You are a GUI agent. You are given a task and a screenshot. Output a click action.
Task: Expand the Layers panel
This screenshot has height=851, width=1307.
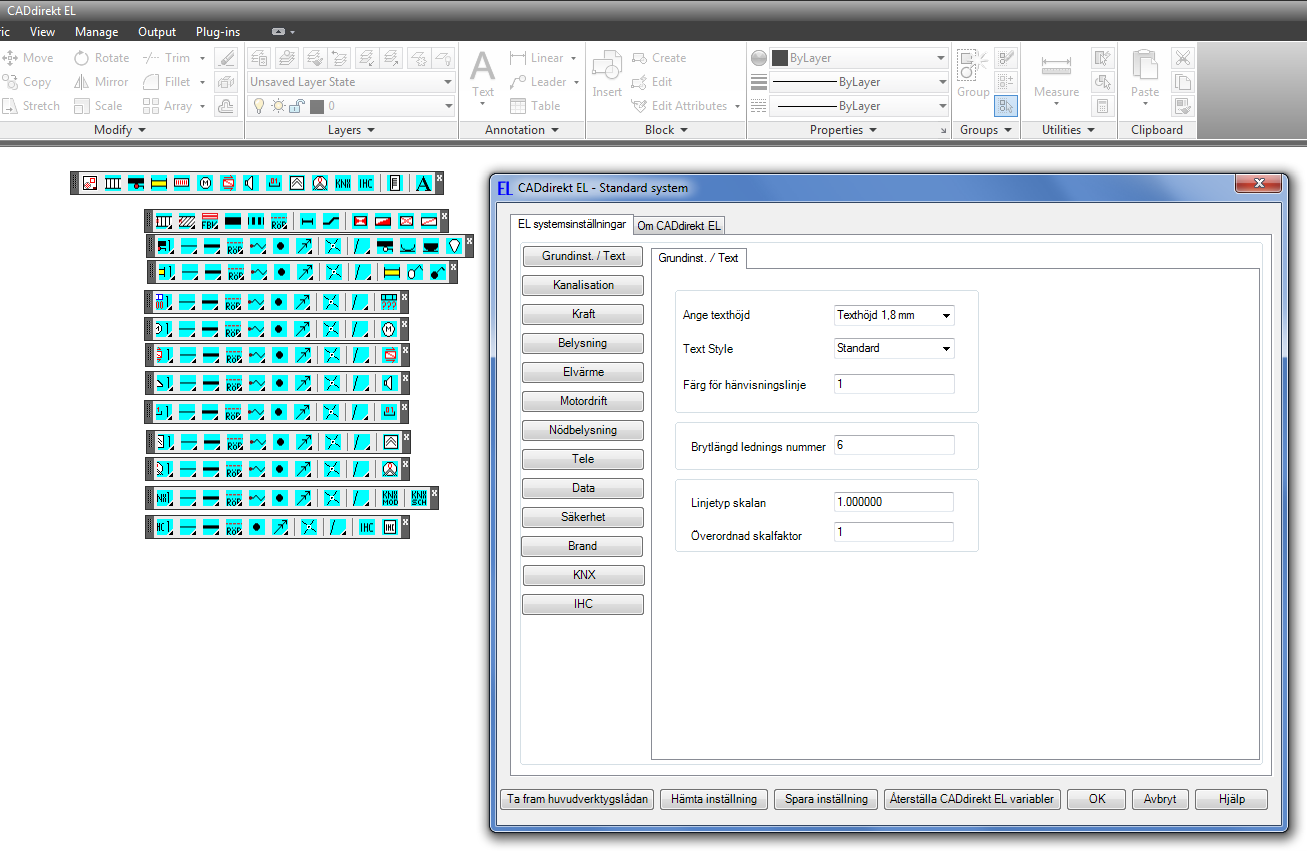click(351, 130)
